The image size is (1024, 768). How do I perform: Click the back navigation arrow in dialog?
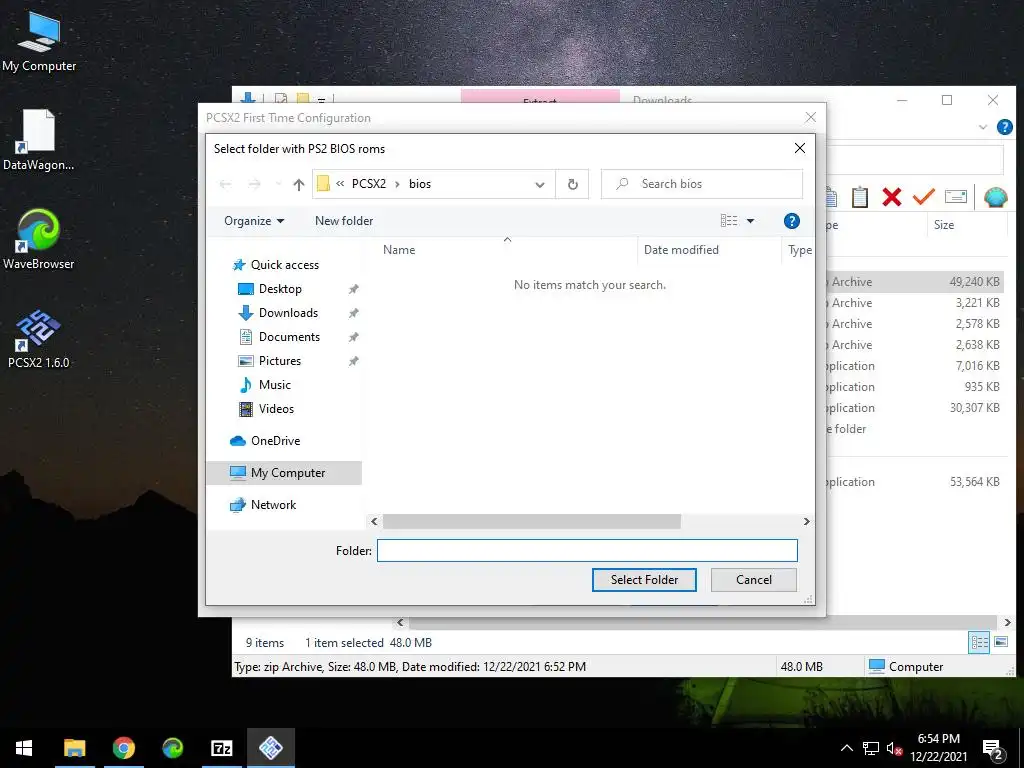point(225,184)
